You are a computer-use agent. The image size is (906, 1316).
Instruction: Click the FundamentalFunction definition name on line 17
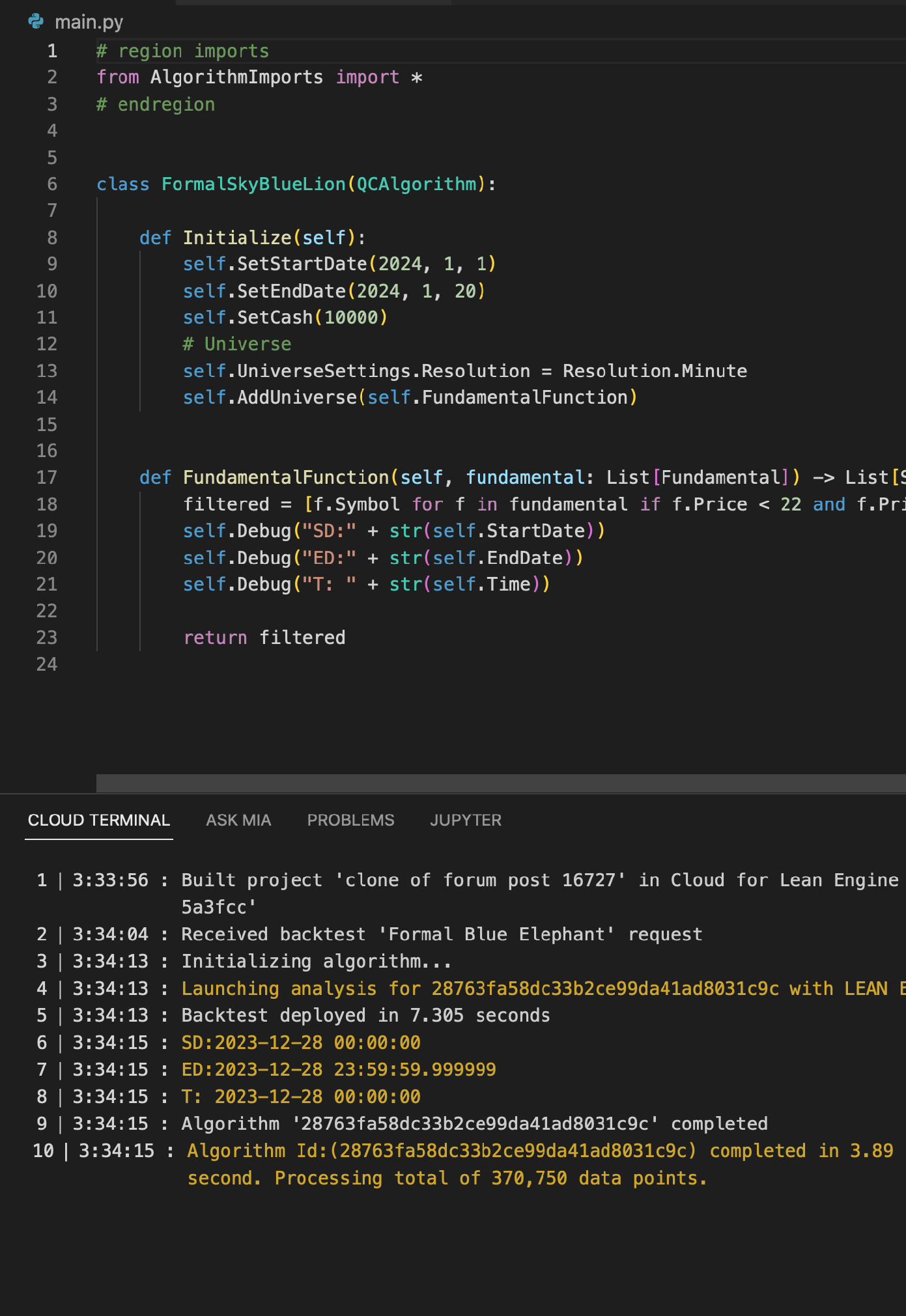tap(286, 477)
